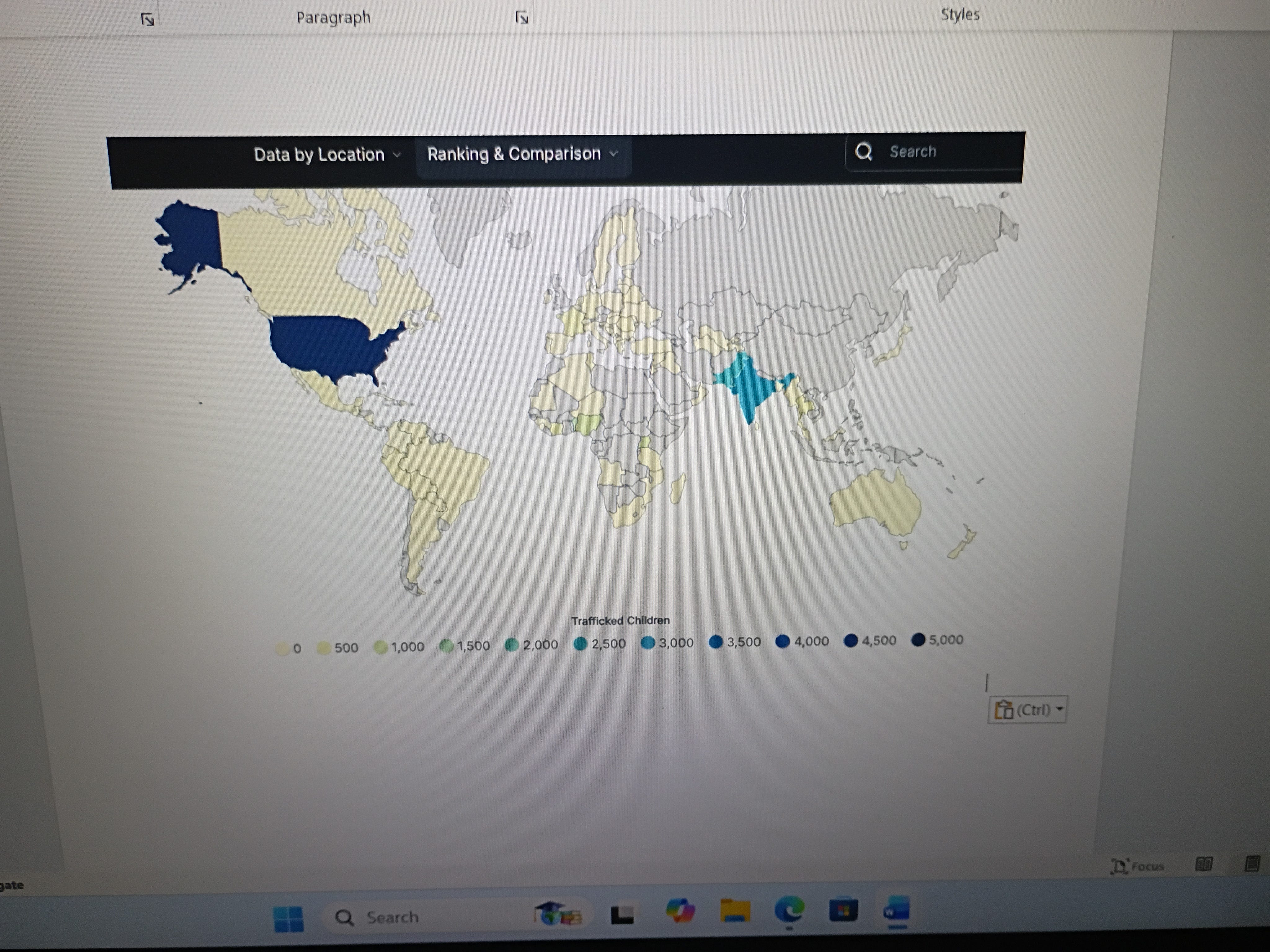The image size is (1270, 952).
Task: Open the Paste Options (Ctrl) dropdown
Action: tap(1028, 710)
